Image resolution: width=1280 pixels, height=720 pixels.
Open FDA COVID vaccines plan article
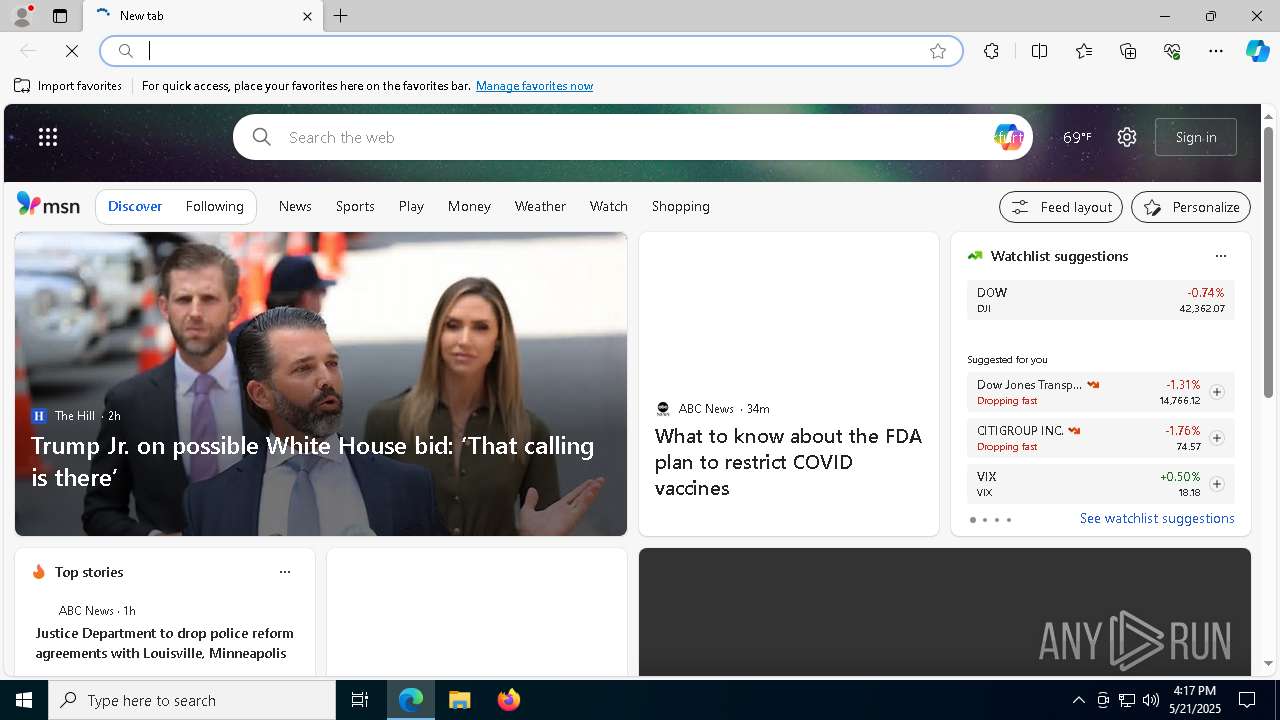point(788,462)
